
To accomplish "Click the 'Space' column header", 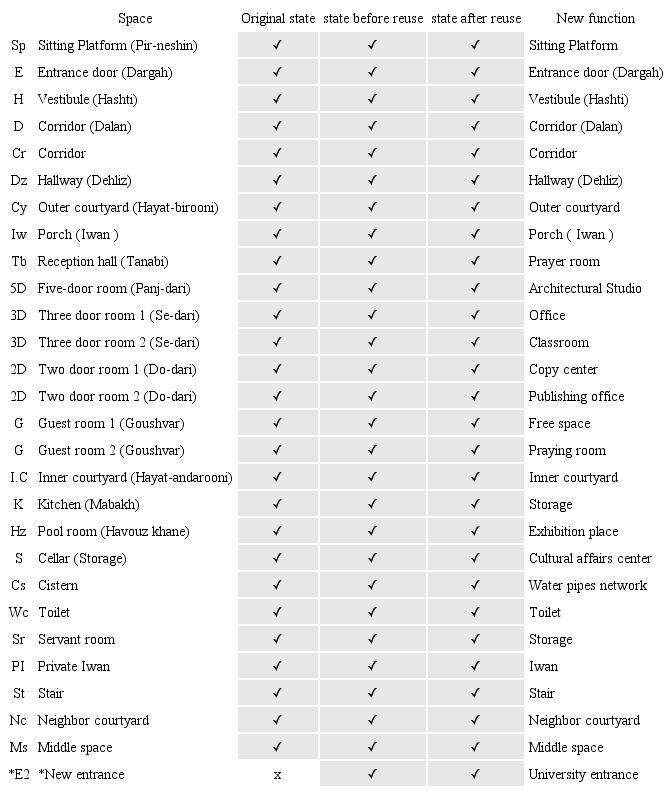I will click(x=135, y=18).
